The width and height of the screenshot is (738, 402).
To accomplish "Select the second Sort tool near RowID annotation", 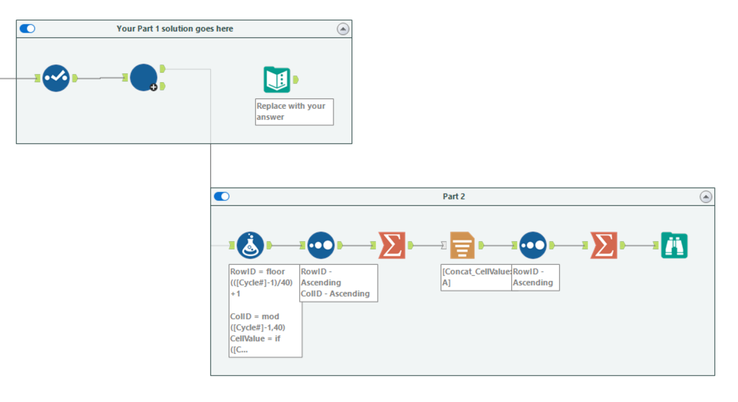I will pyautogui.click(x=533, y=245).
